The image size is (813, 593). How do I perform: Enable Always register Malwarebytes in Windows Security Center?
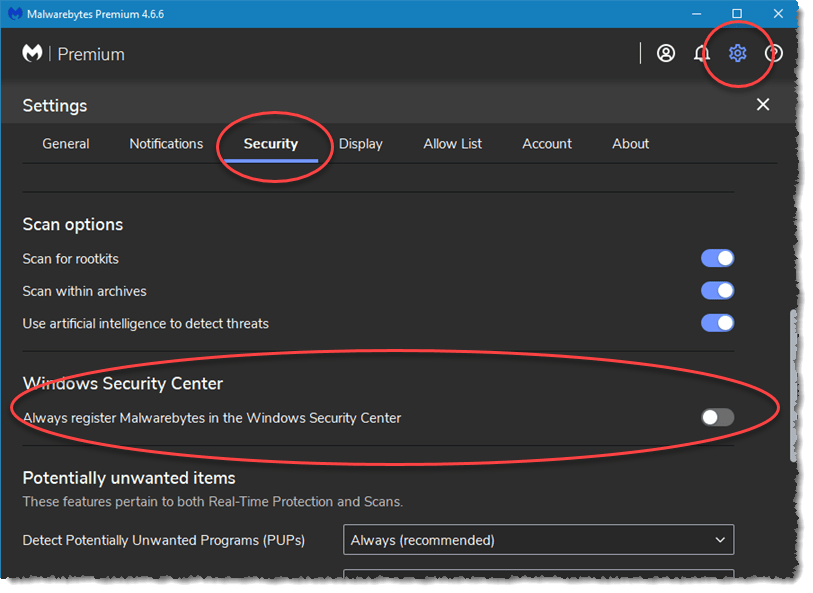[x=717, y=417]
